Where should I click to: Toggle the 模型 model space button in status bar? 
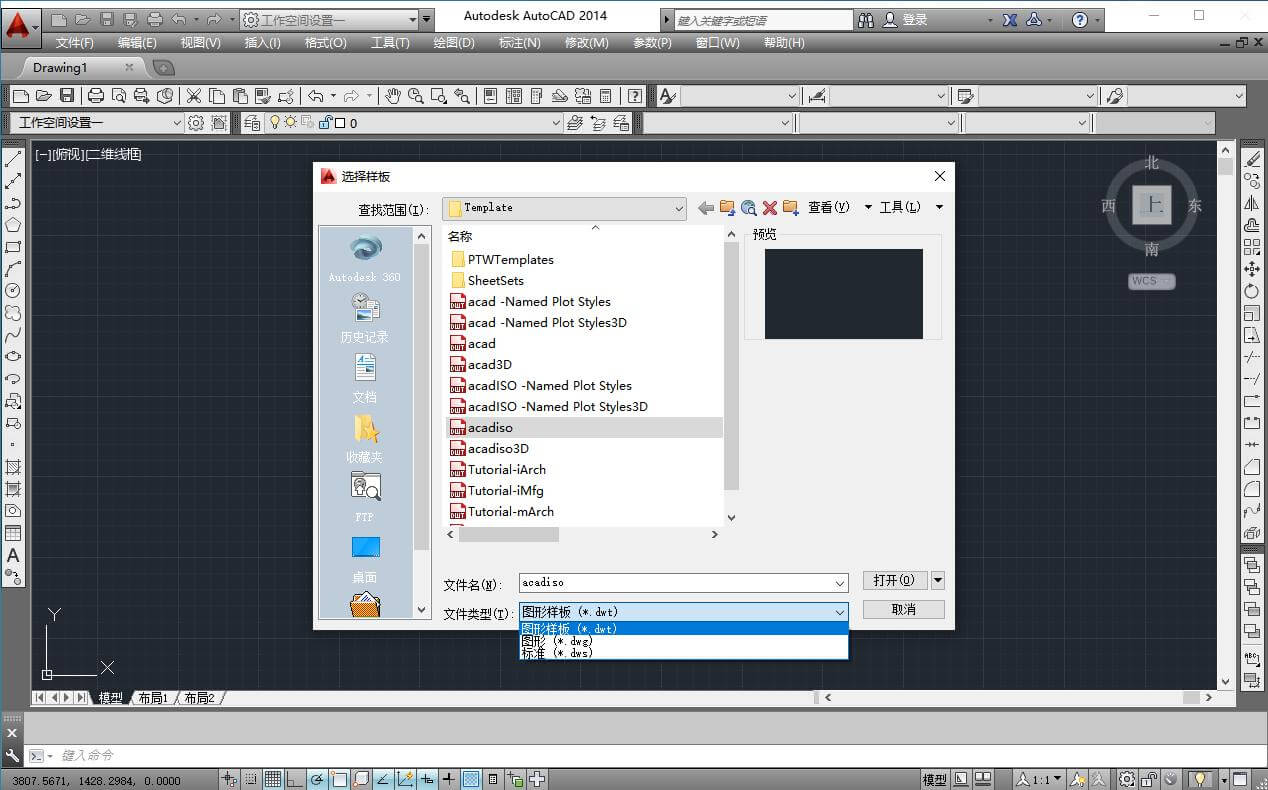(934, 780)
